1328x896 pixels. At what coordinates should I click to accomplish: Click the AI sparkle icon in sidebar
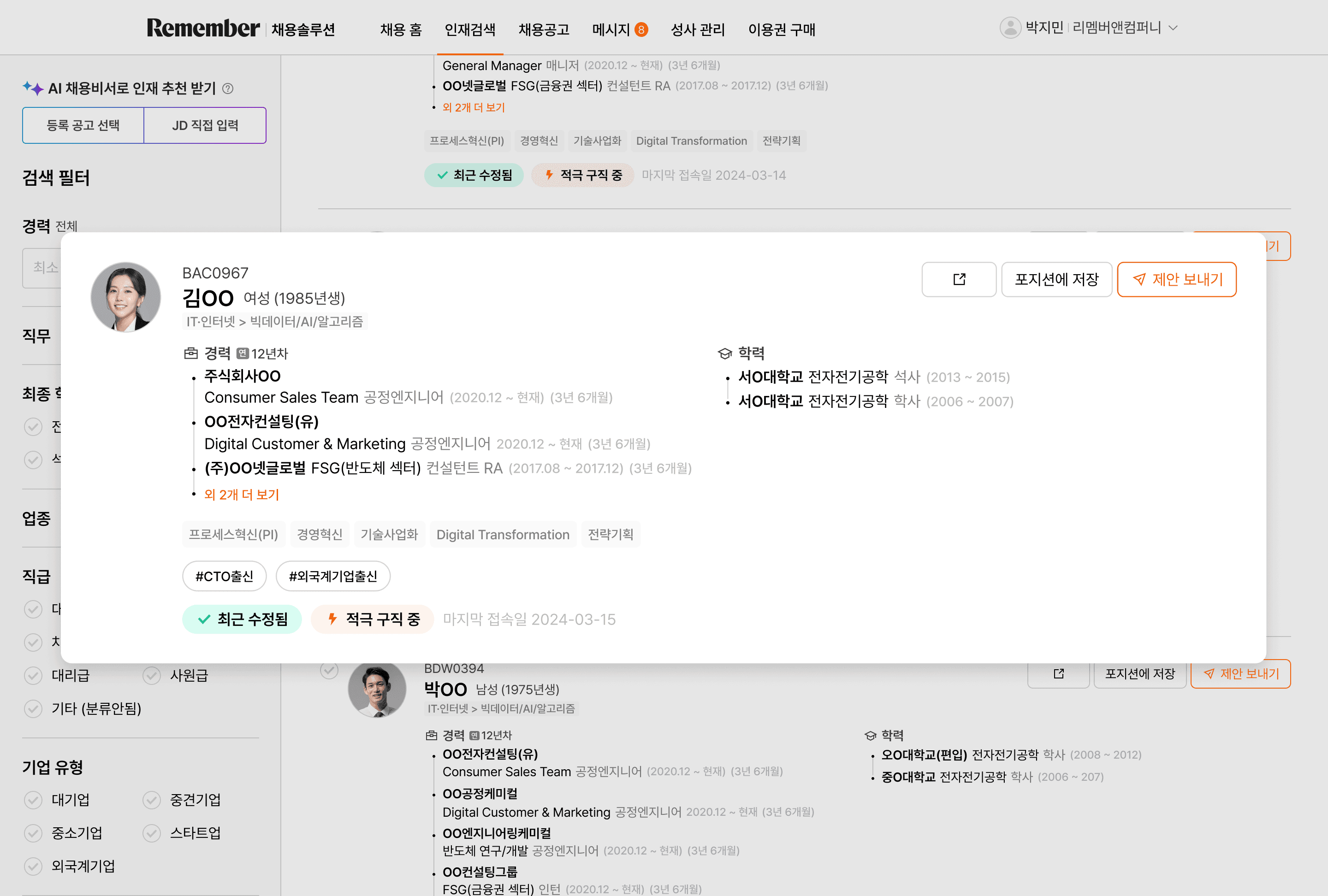[33, 88]
